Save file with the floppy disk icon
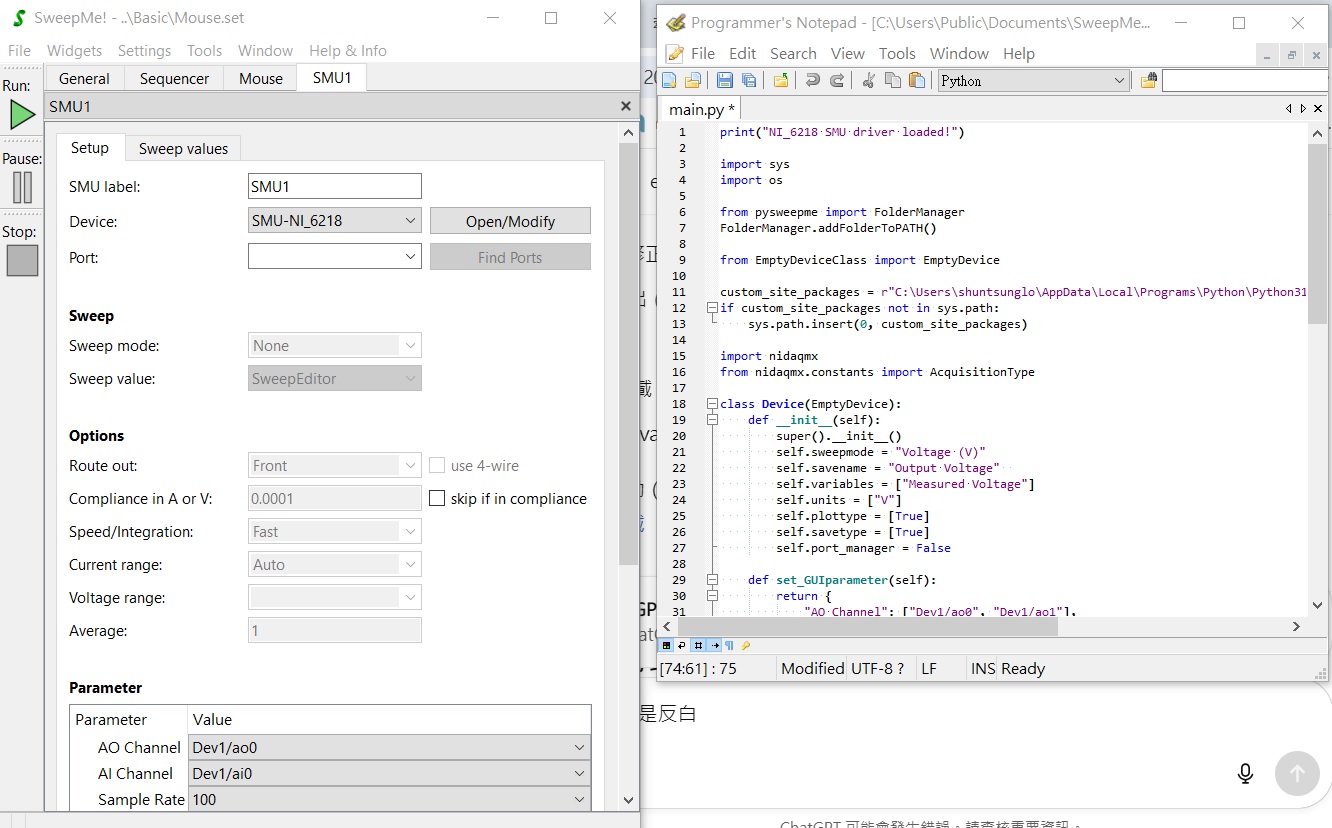This screenshot has height=828, width=1332. (x=725, y=81)
